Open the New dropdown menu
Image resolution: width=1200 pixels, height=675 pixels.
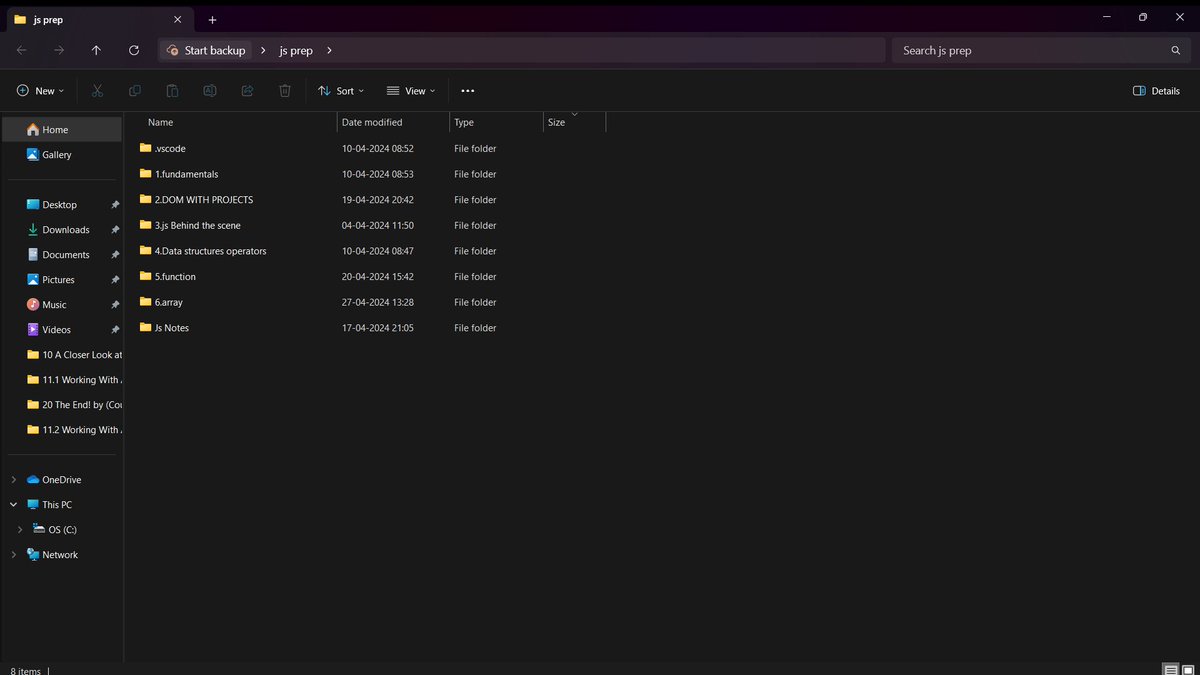[40, 91]
